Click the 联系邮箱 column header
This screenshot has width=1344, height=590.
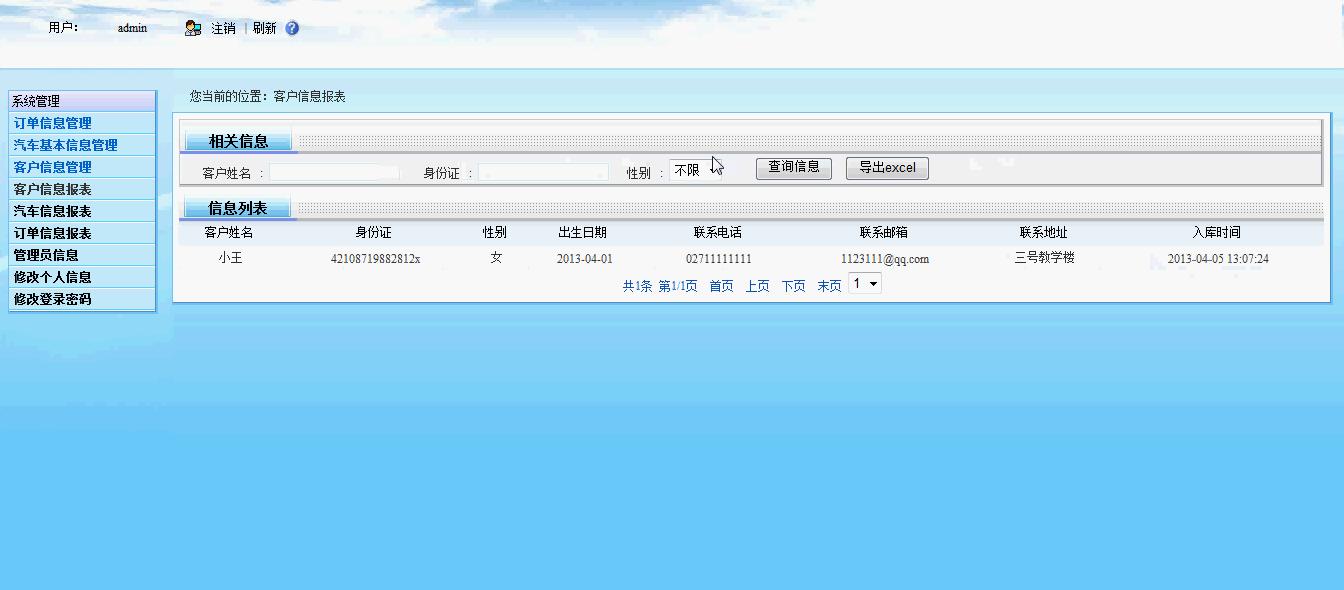click(x=884, y=232)
